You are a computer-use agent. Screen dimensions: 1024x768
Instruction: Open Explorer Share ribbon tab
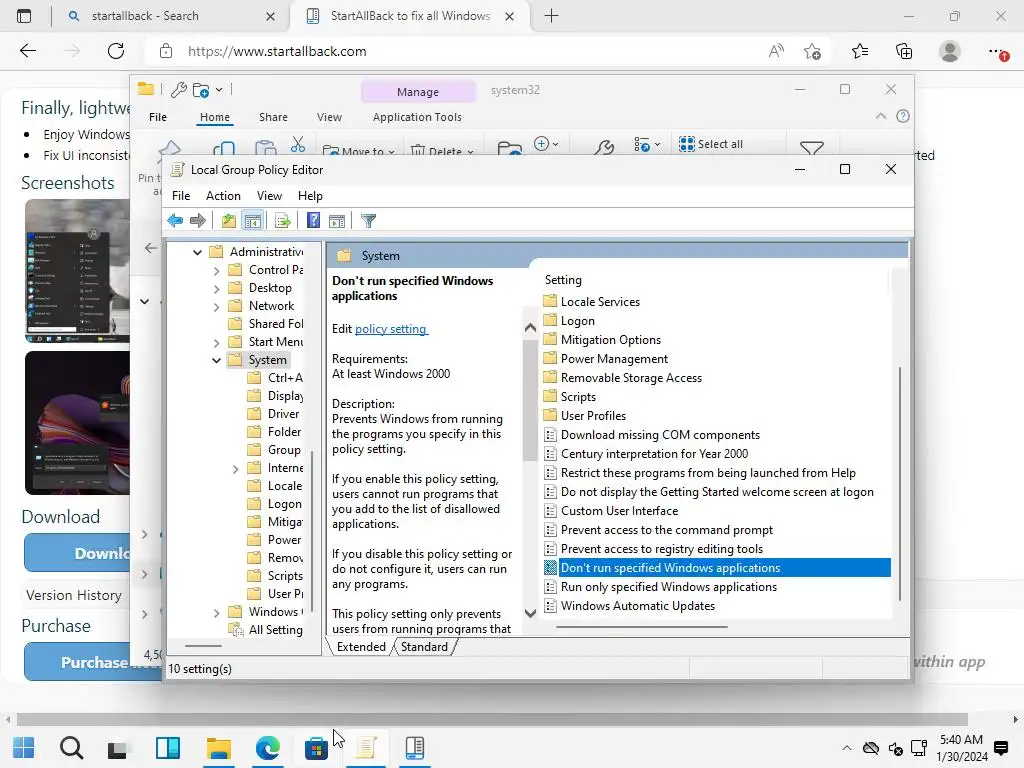[273, 117]
